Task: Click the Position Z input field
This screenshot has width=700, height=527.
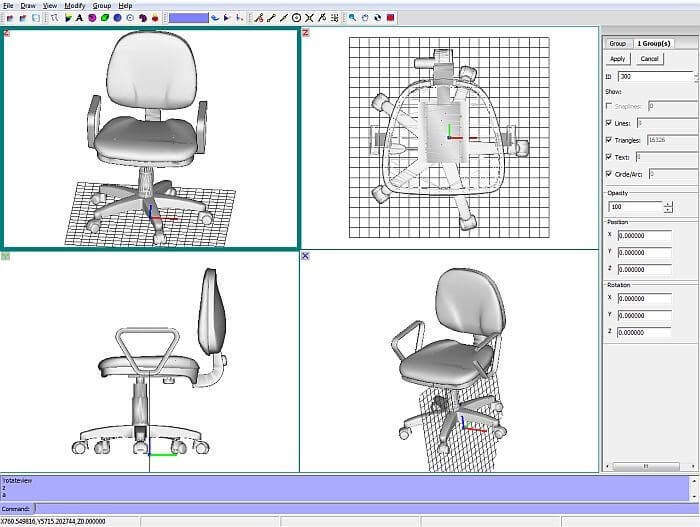Action: click(644, 269)
